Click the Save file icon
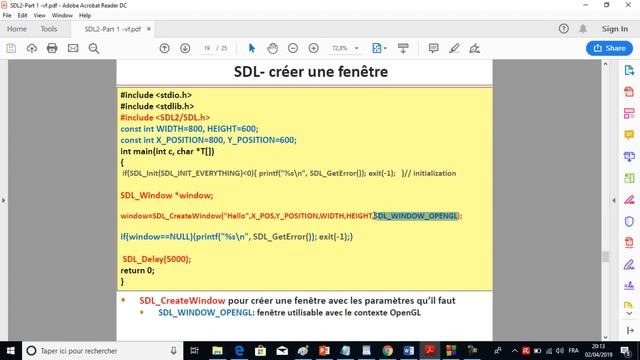 [11, 48]
